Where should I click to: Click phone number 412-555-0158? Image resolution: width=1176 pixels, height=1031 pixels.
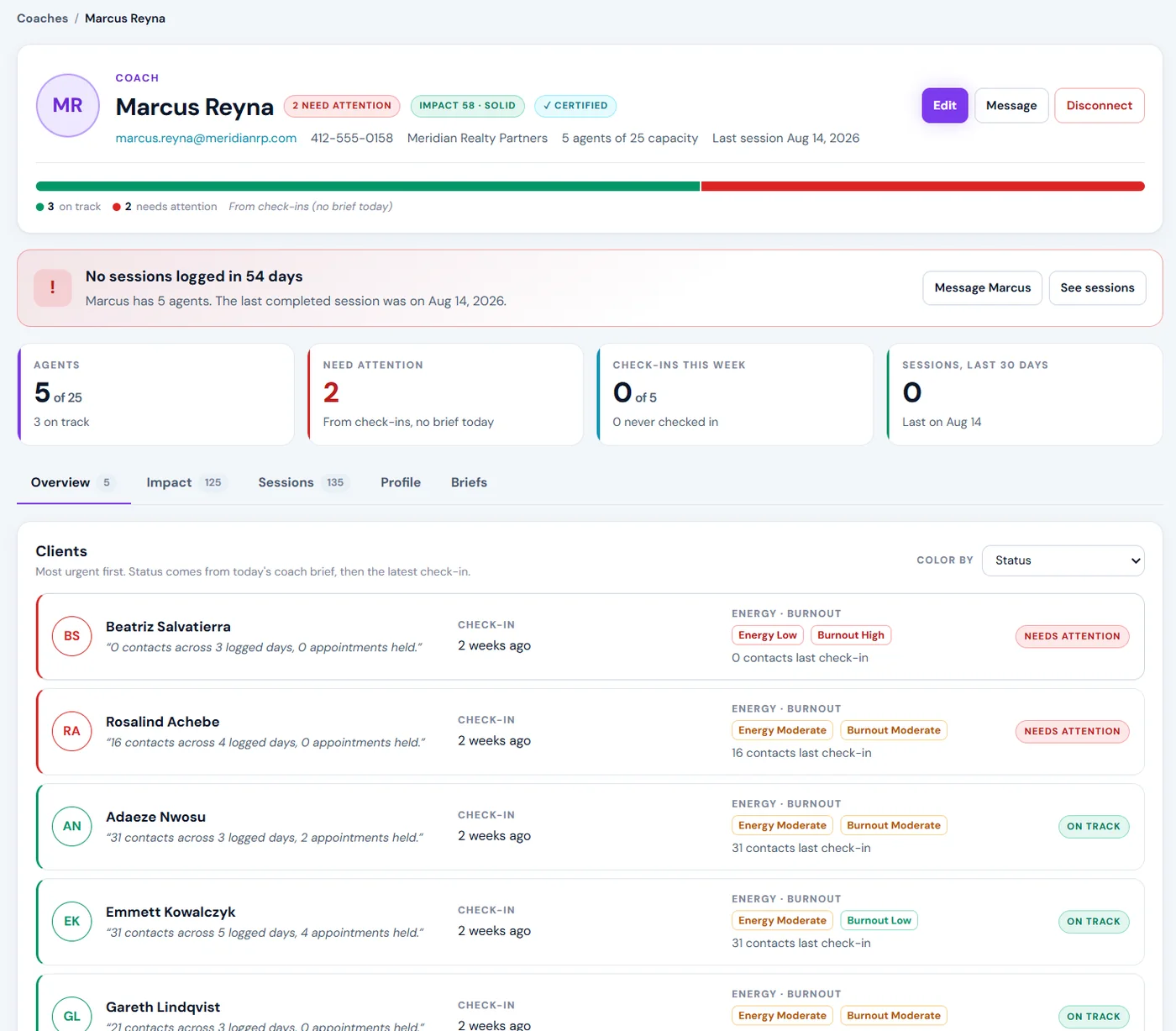pyautogui.click(x=352, y=138)
